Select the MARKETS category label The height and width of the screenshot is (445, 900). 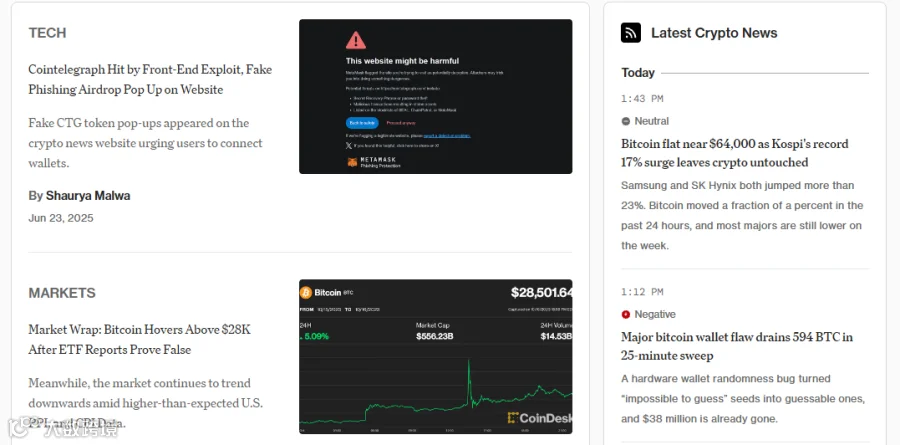[x=62, y=293]
